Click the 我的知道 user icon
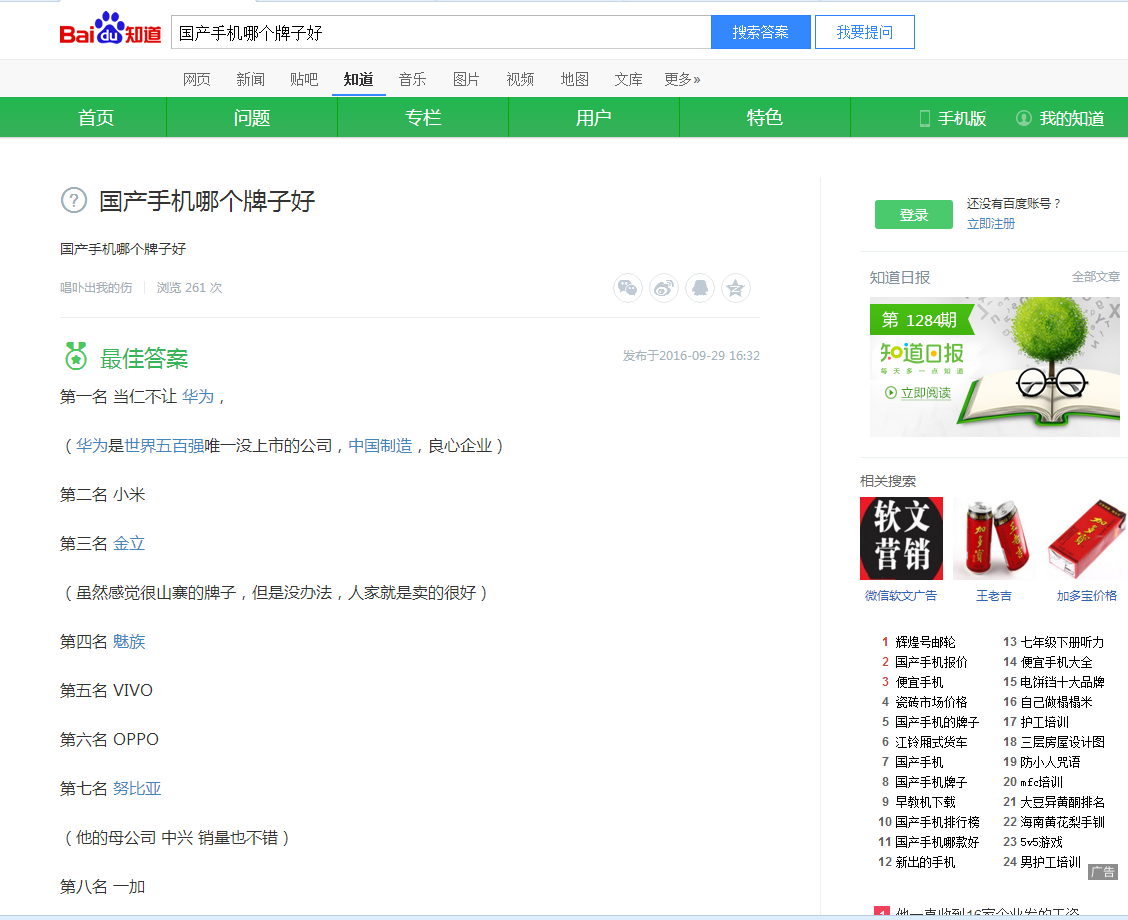 [x=1023, y=118]
